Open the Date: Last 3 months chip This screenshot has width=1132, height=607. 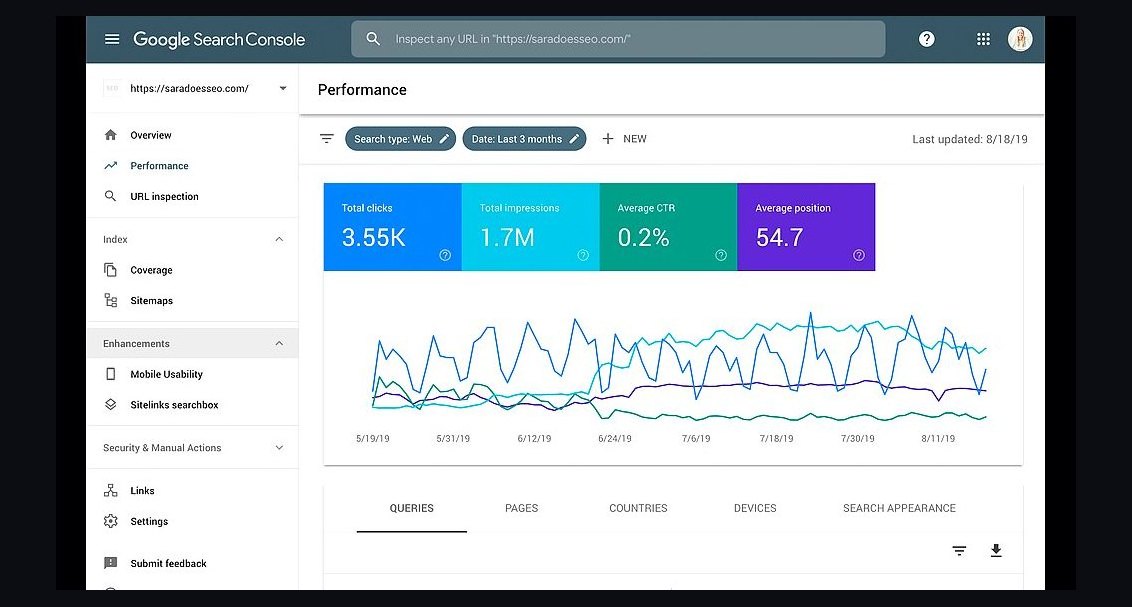[x=524, y=139]
